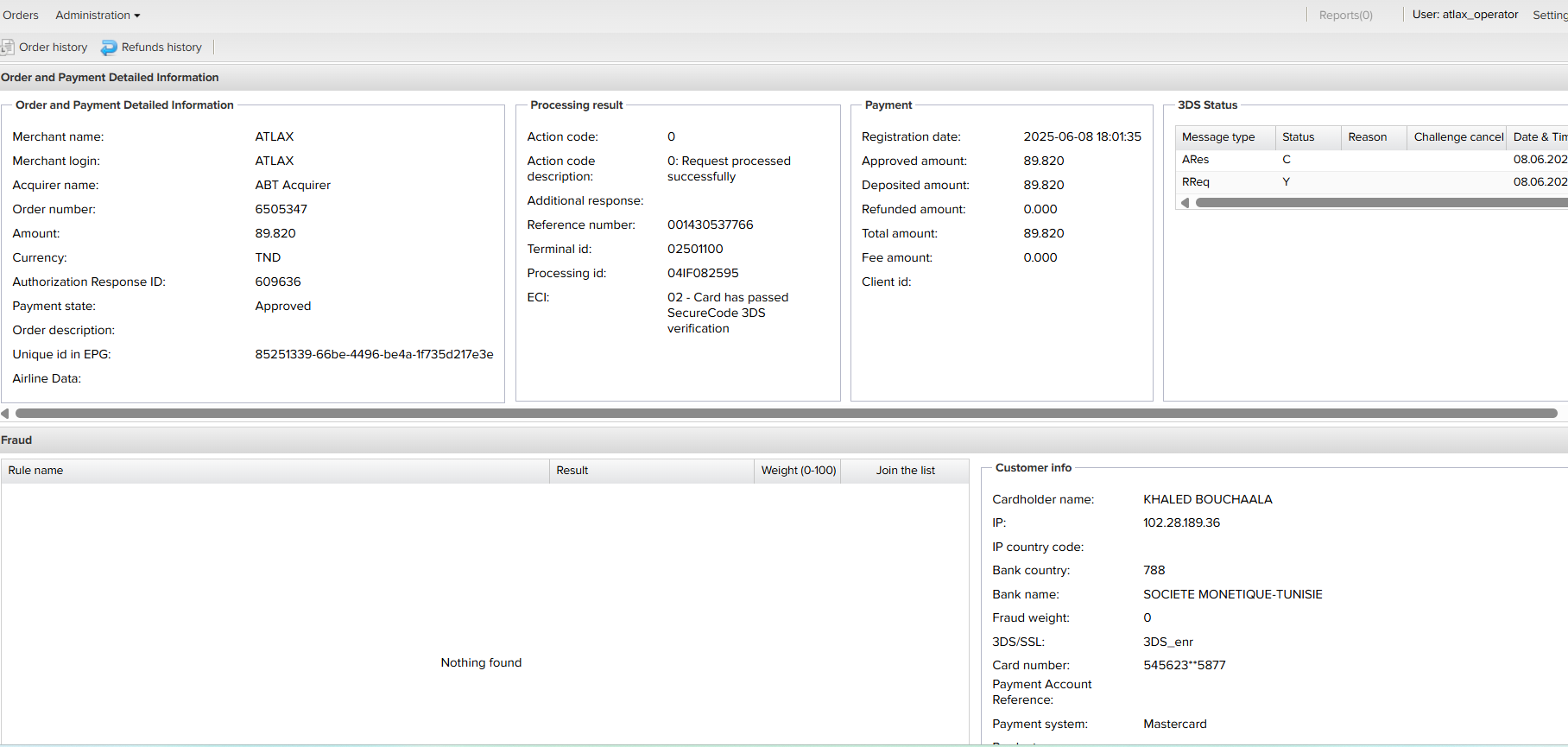Image resolution: width=1568 pixels, height=747 pixels.
Task: Open the Administration dropdown menu
Action: tap(98, 16)
